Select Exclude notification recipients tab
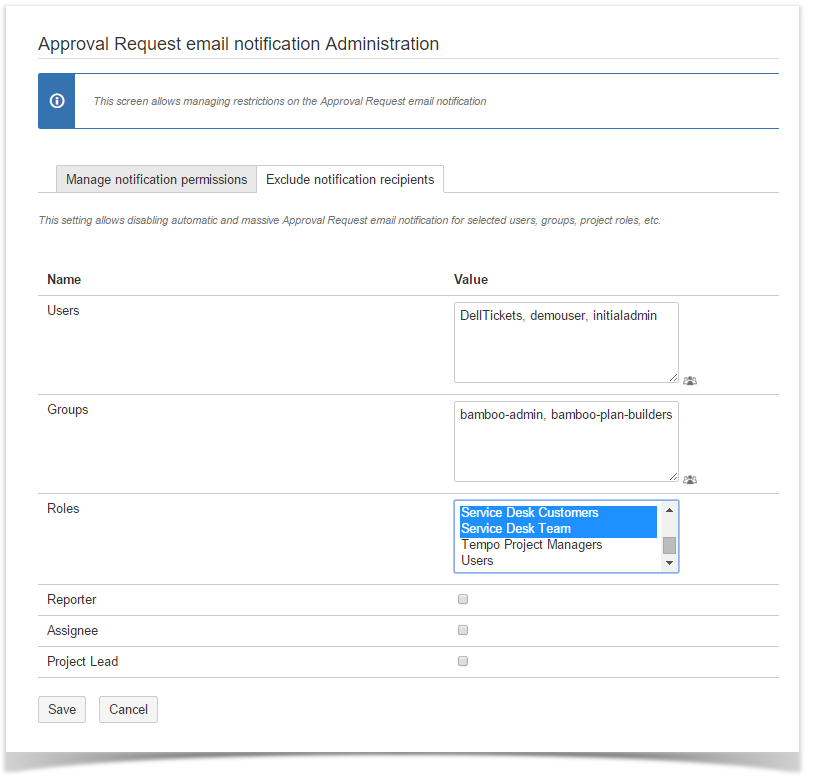The width and height of the screenshot is (813, 781). point(350,180)
